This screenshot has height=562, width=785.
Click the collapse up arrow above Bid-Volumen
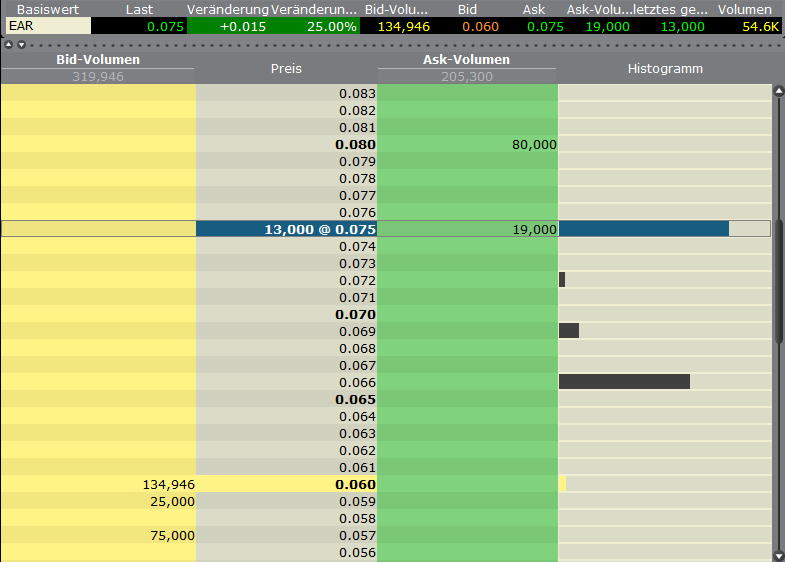(x=8, y=45)
